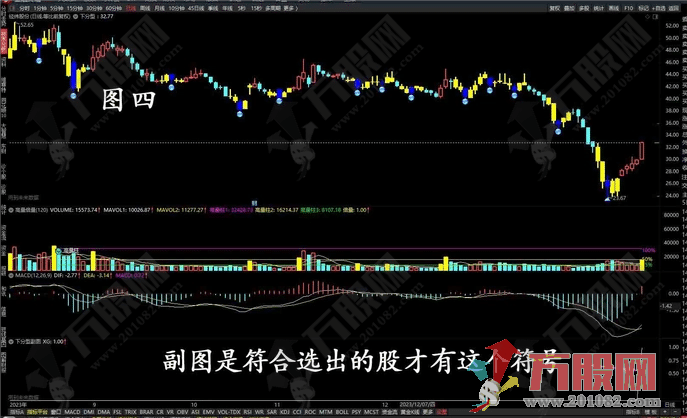Switch the sub-chart to the DMA indicator
The image size is (687, 418).
[x=104, y=412]
